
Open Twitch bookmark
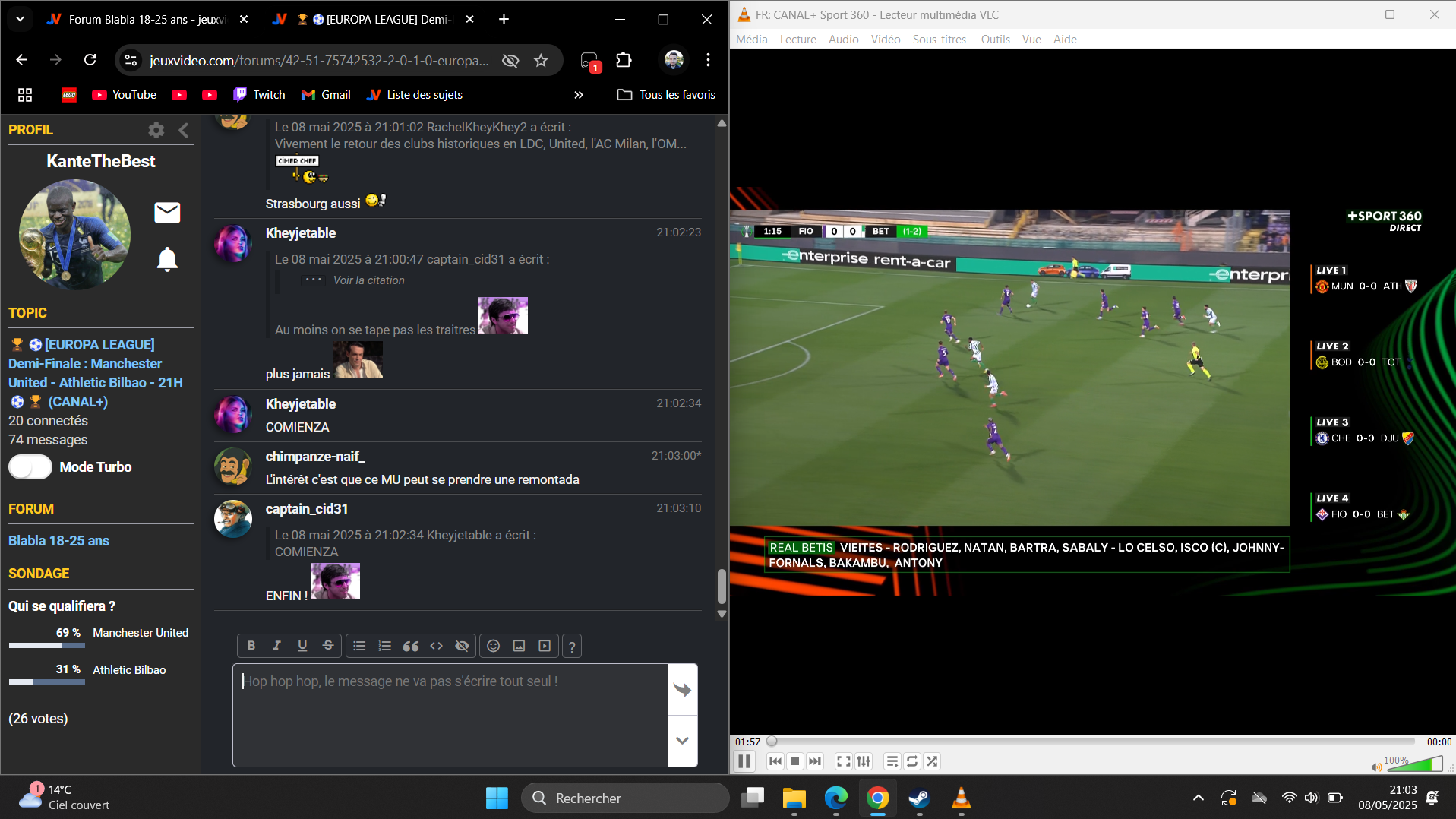(259, 95)
